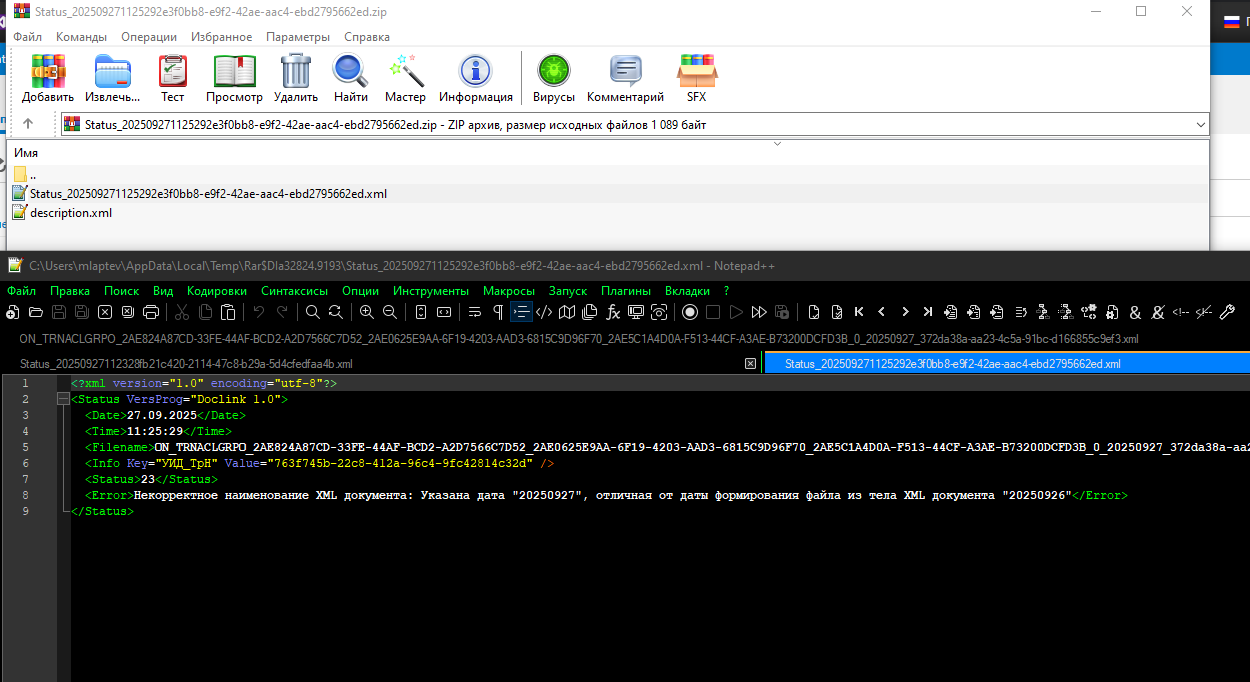Click the Имя column header
The height and width of the screenshot is (682, 1250).
tap(26, 153)
